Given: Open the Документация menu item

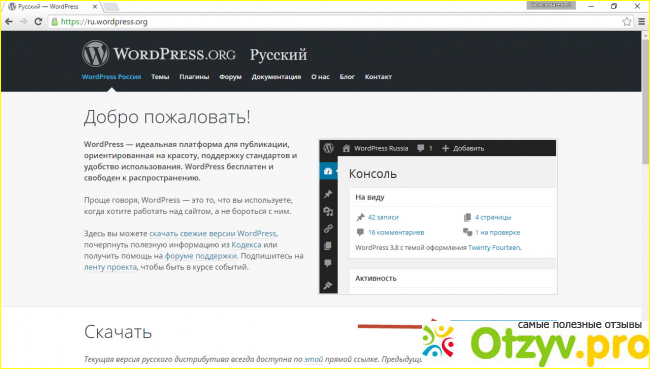Looking at the screenshot, I should pos(276,77).
